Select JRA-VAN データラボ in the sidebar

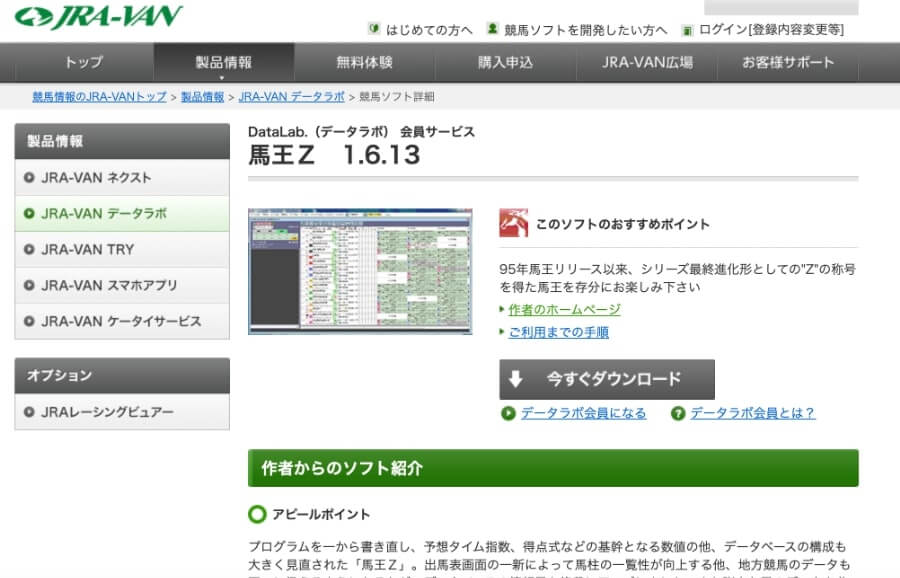[x=122, y=214]
